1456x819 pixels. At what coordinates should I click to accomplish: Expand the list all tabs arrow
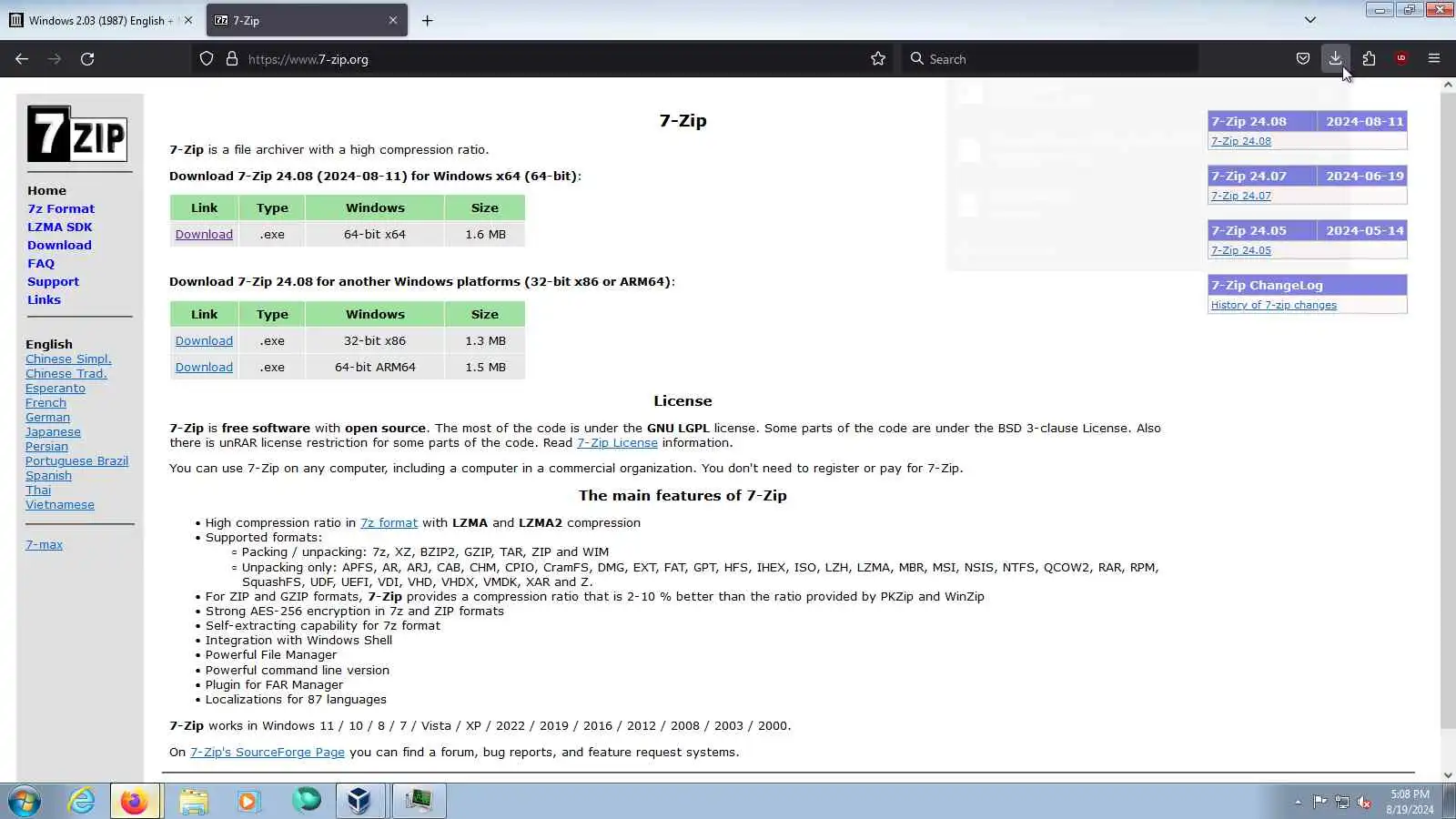click(x=1310, y=20)
